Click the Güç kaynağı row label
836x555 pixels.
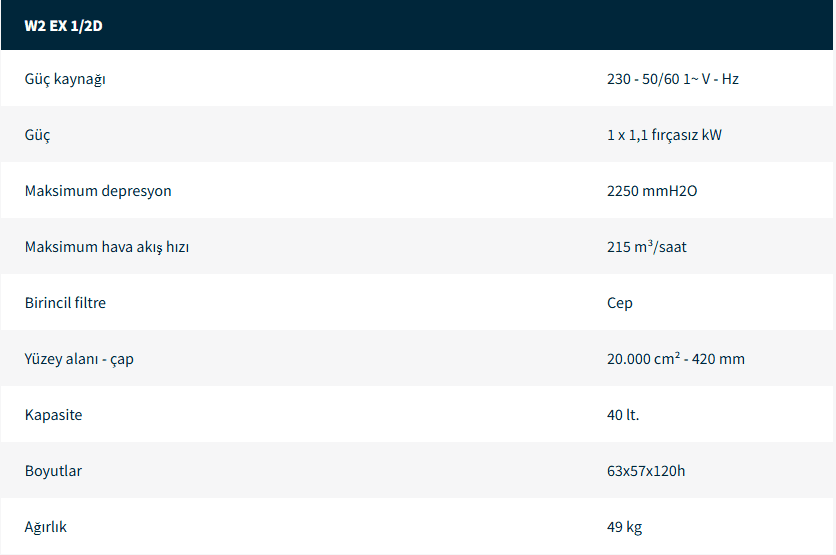65,79
